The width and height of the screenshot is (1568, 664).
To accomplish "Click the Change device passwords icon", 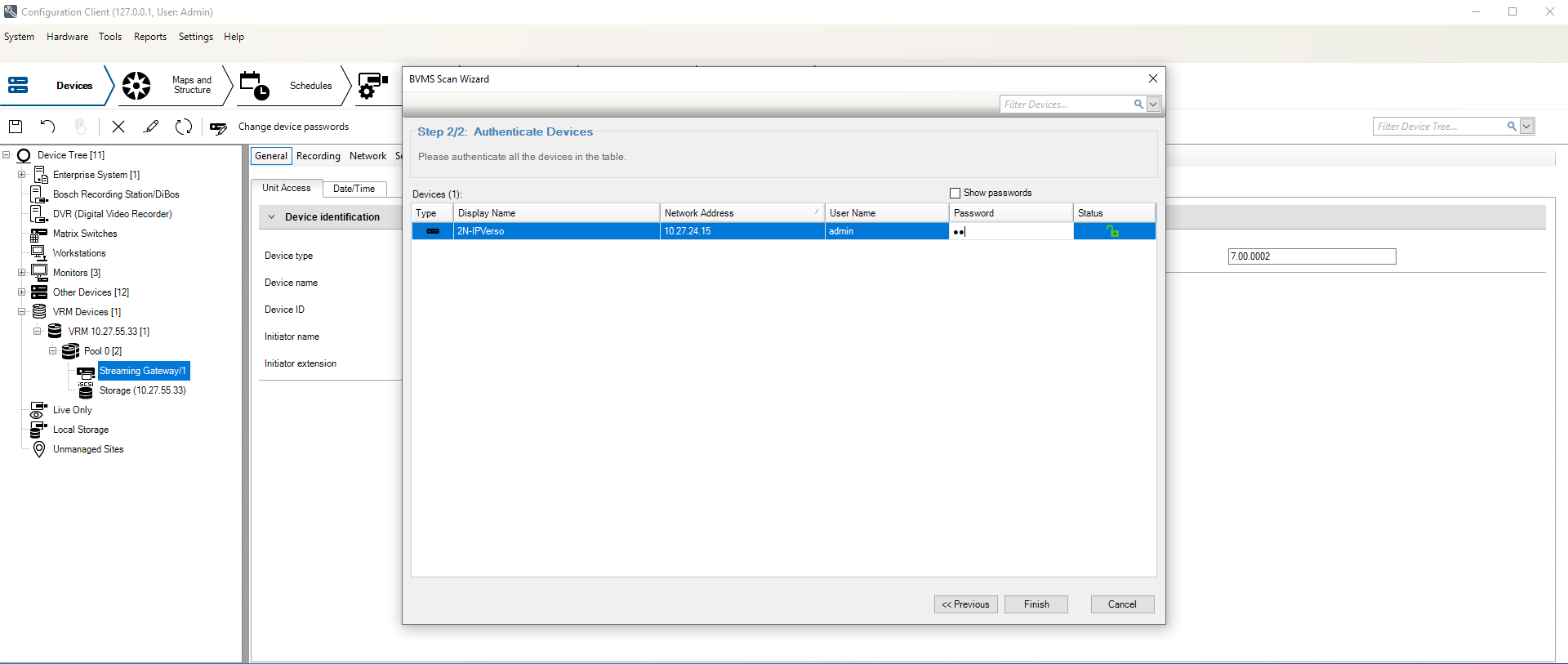I will pos(218,127).
